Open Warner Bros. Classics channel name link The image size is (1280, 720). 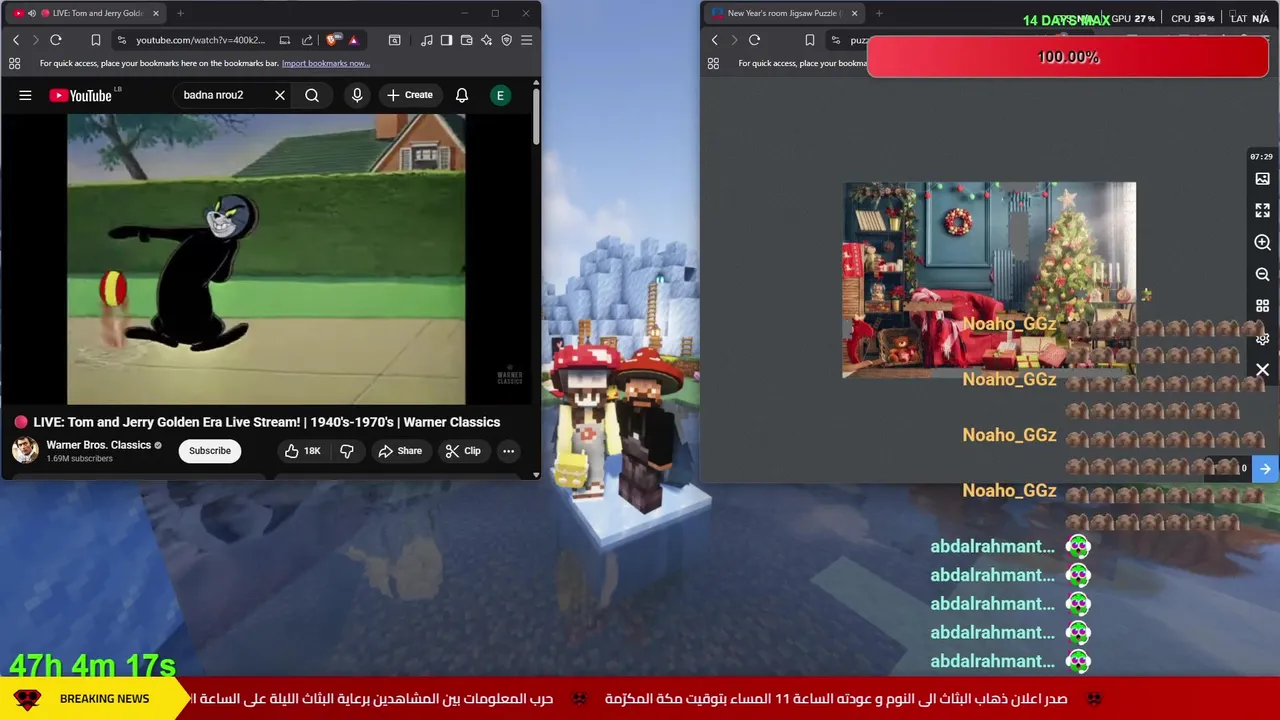(98, 445)
